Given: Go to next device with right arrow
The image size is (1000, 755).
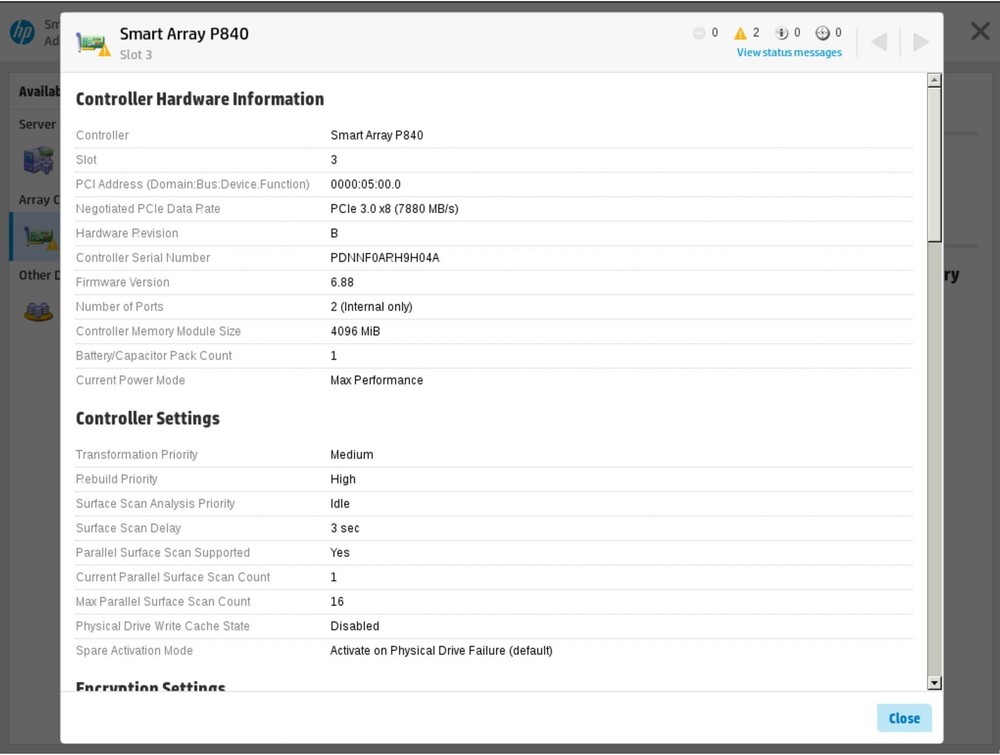Looking at the screenshot, I should click(x=921, y=42).
